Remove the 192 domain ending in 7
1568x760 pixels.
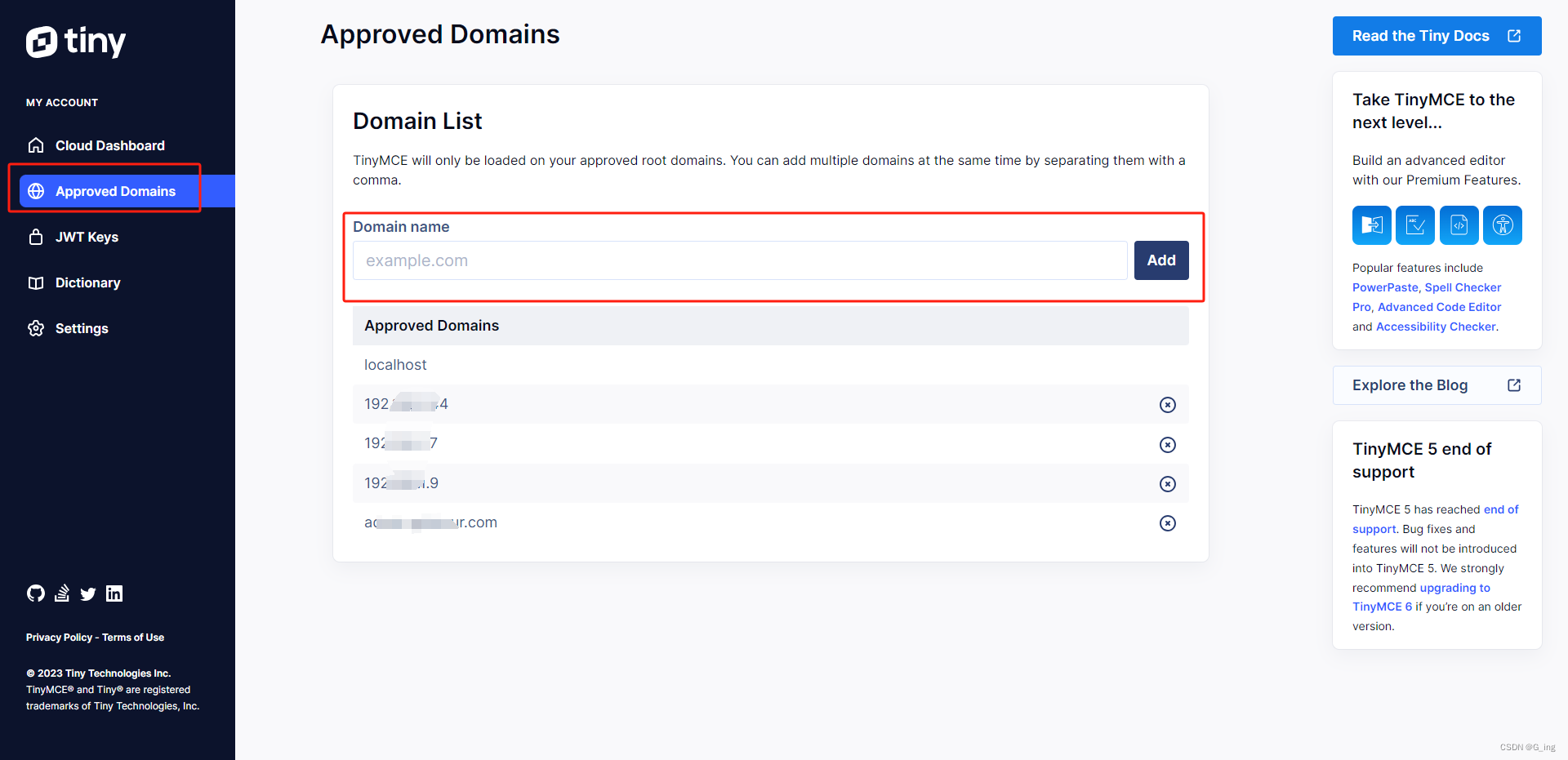tap(1168, 445)
